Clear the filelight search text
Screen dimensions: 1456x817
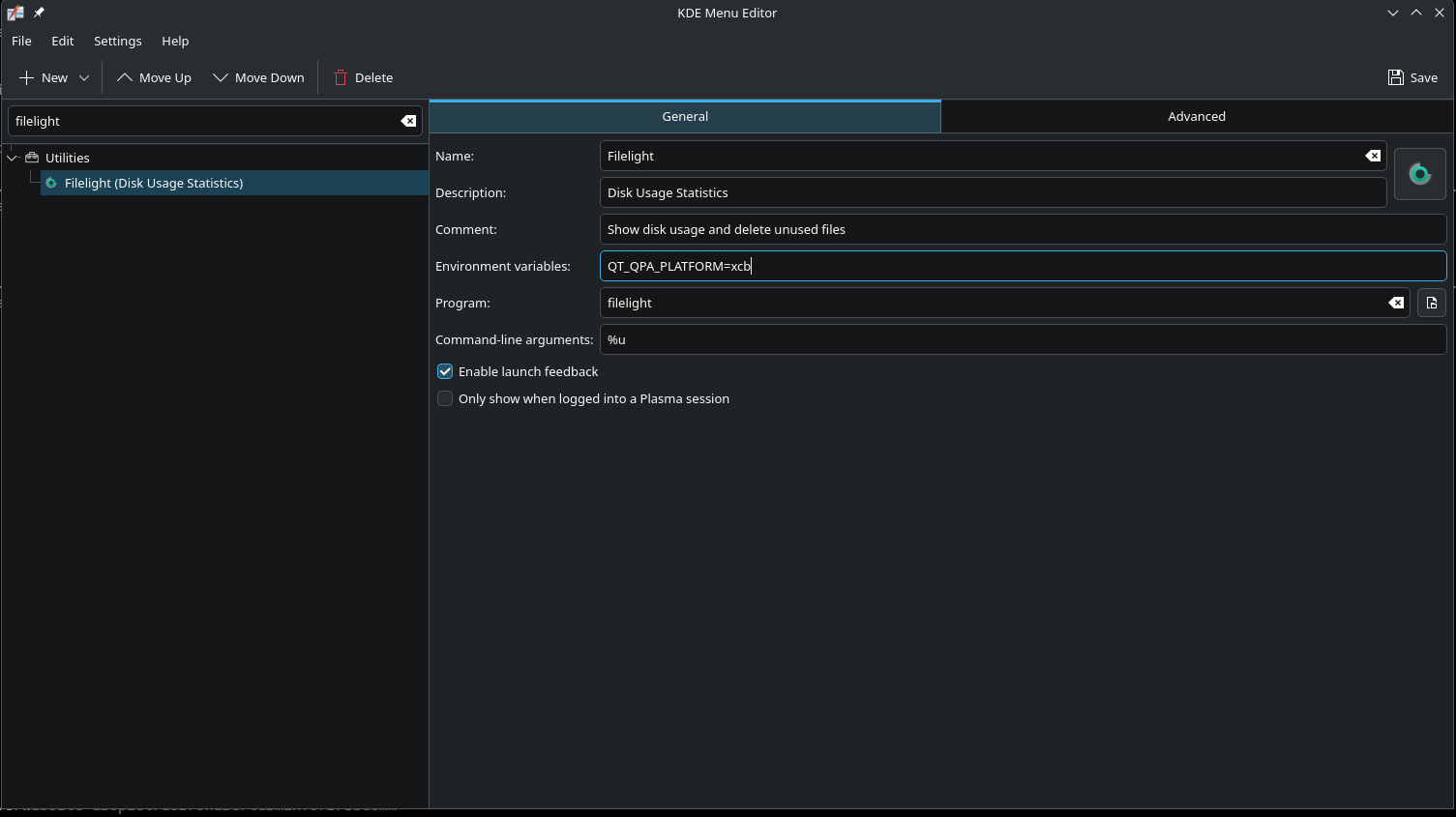pyautogui.click(x=408, y=121)
